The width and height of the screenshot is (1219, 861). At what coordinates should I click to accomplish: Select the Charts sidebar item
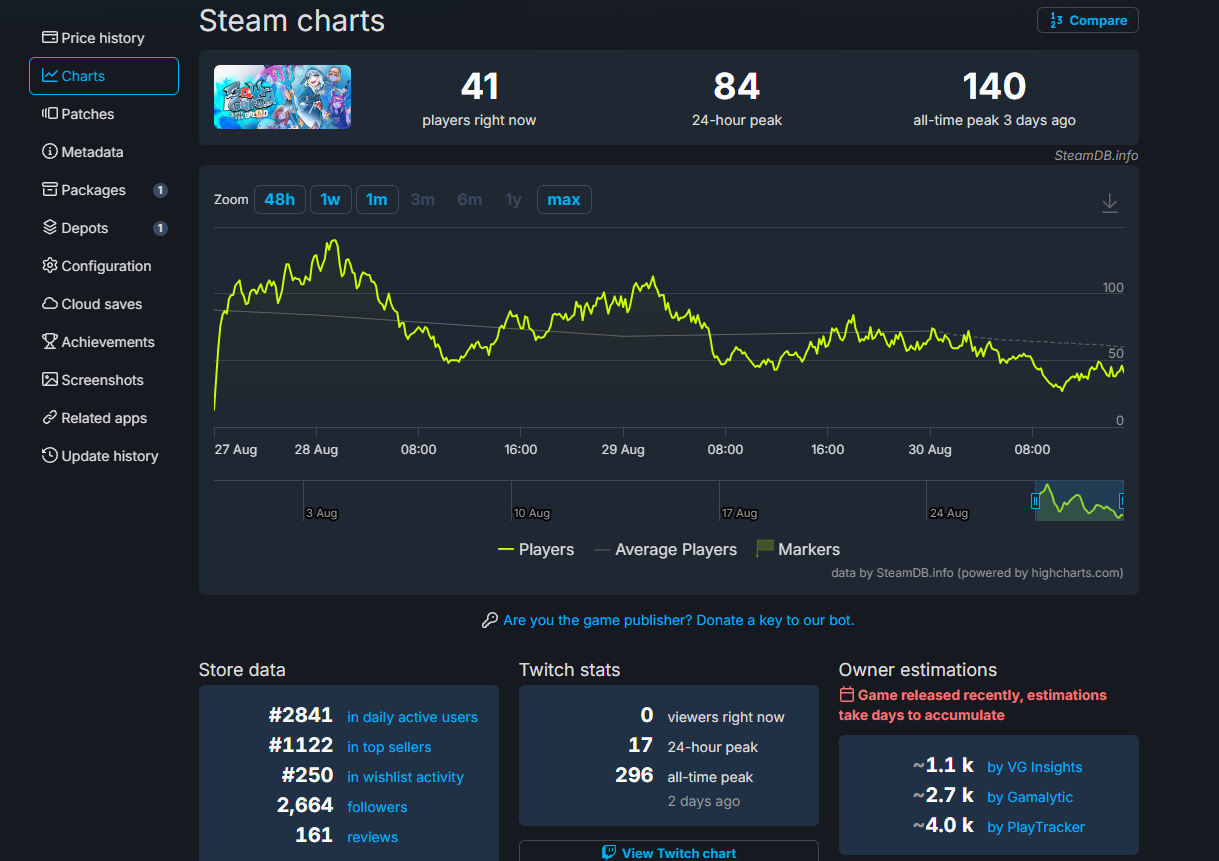tap(104, 76)
